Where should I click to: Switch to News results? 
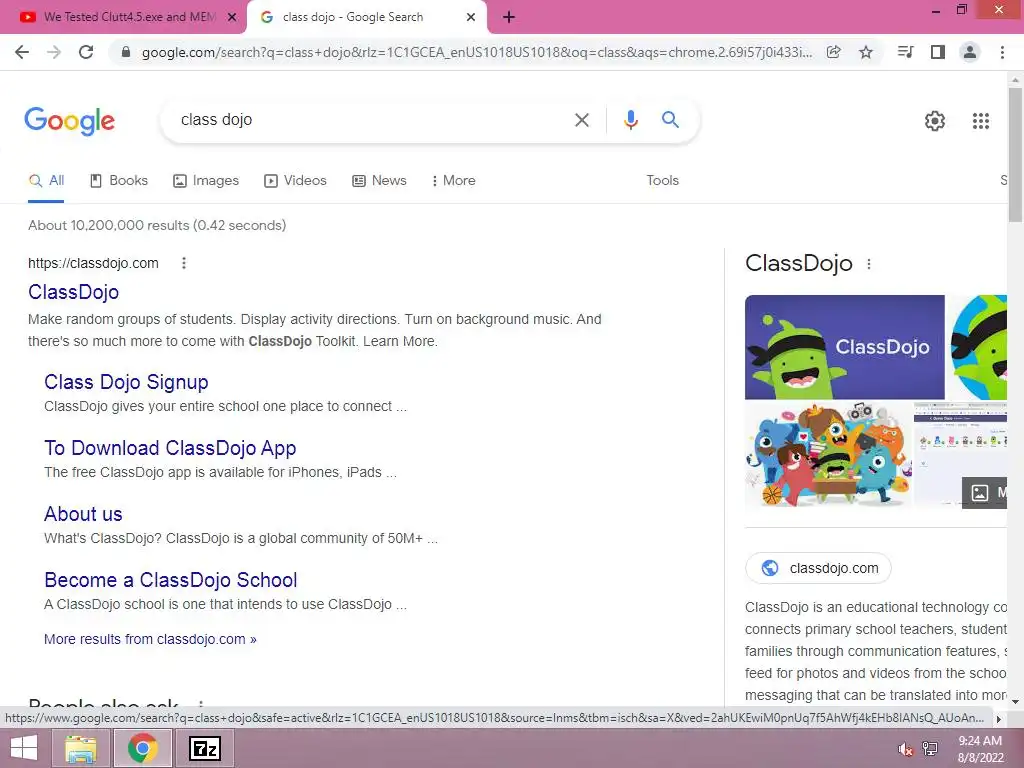[x=379, y=181]
